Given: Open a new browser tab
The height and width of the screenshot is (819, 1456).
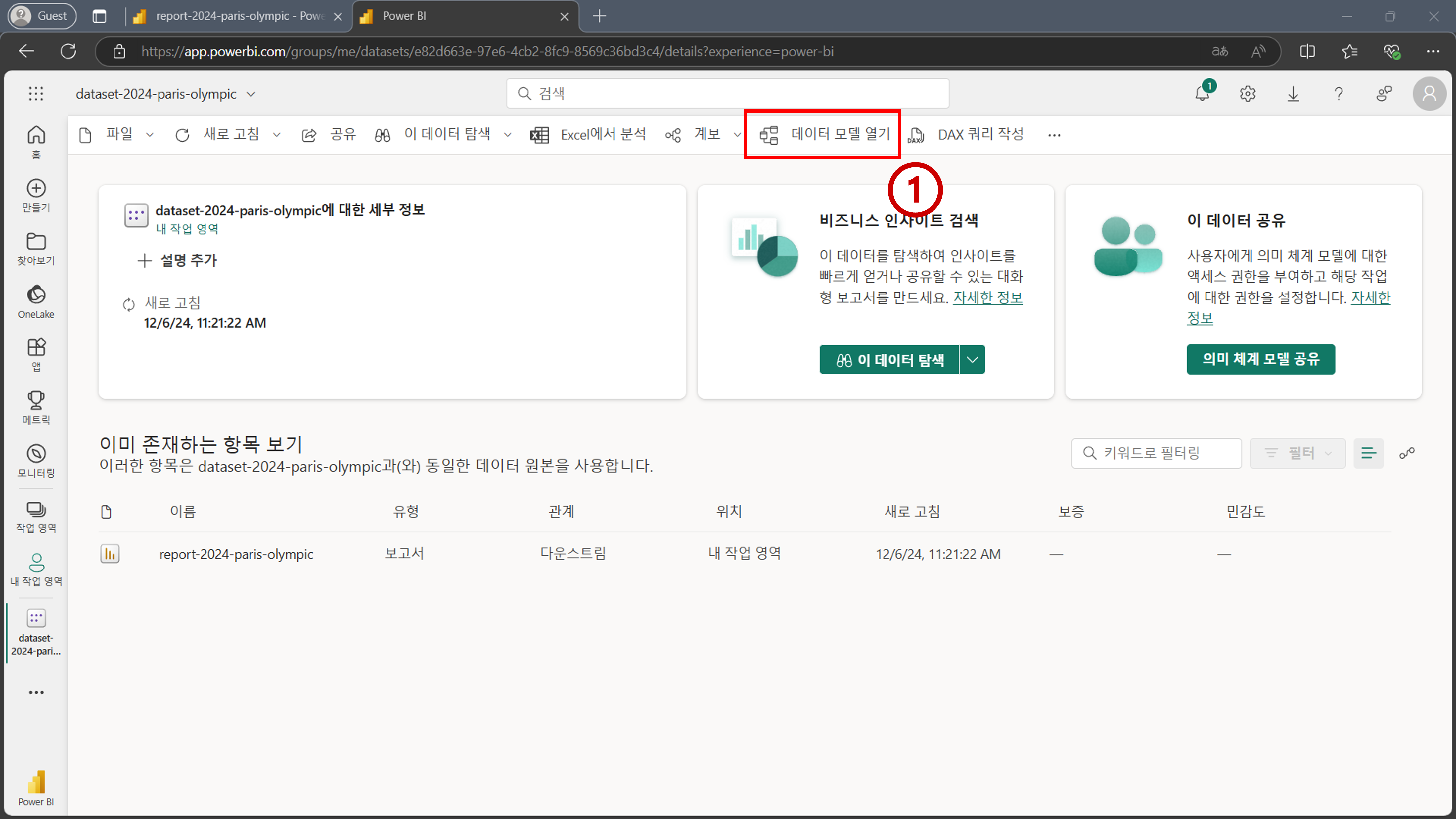Looking at the screenshot, I should [x=600, y=16].
